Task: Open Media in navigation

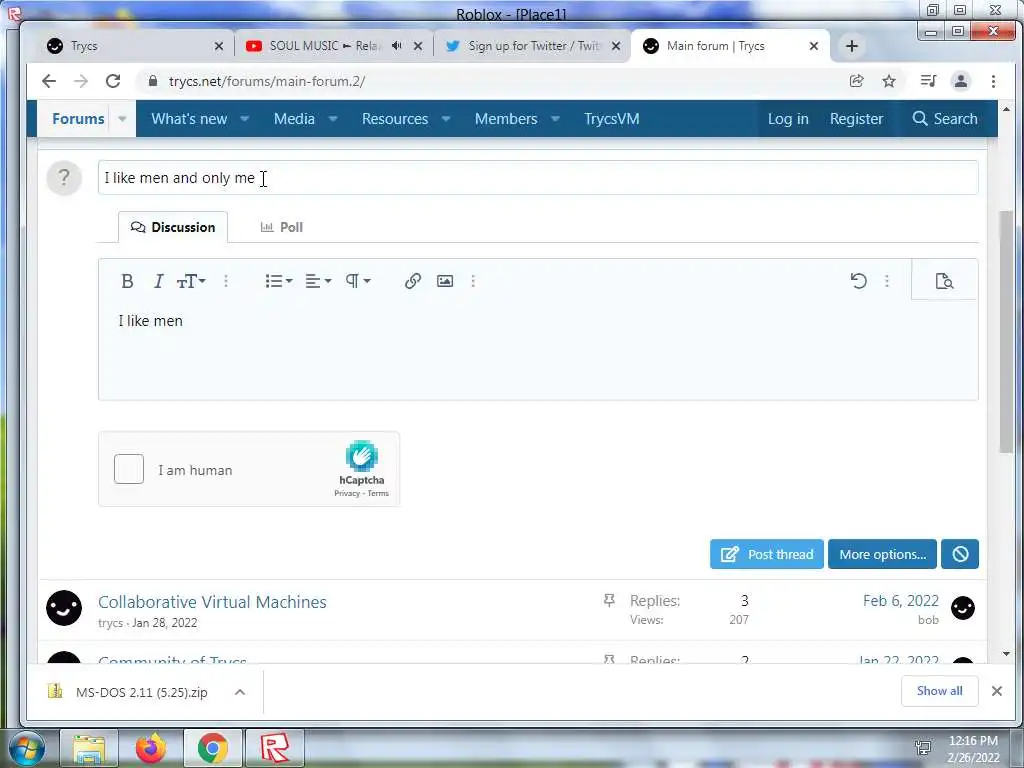Action: [294, 119]
